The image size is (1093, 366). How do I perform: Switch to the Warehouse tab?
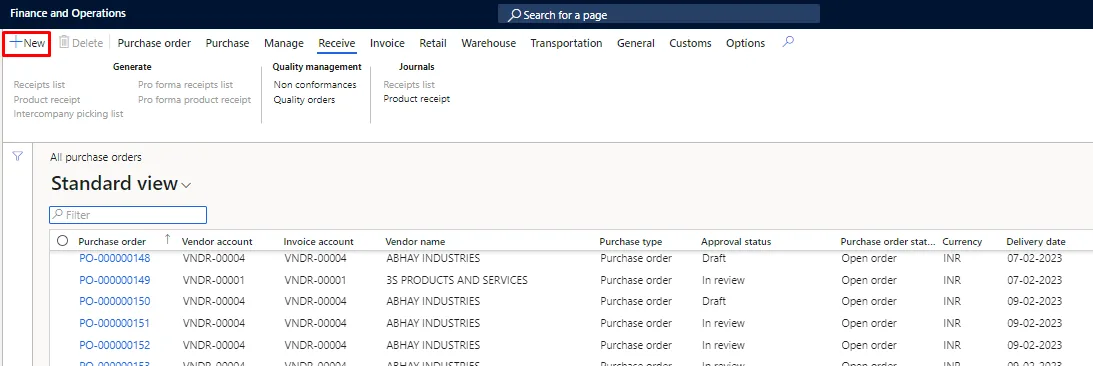click(x=489, y=43)
